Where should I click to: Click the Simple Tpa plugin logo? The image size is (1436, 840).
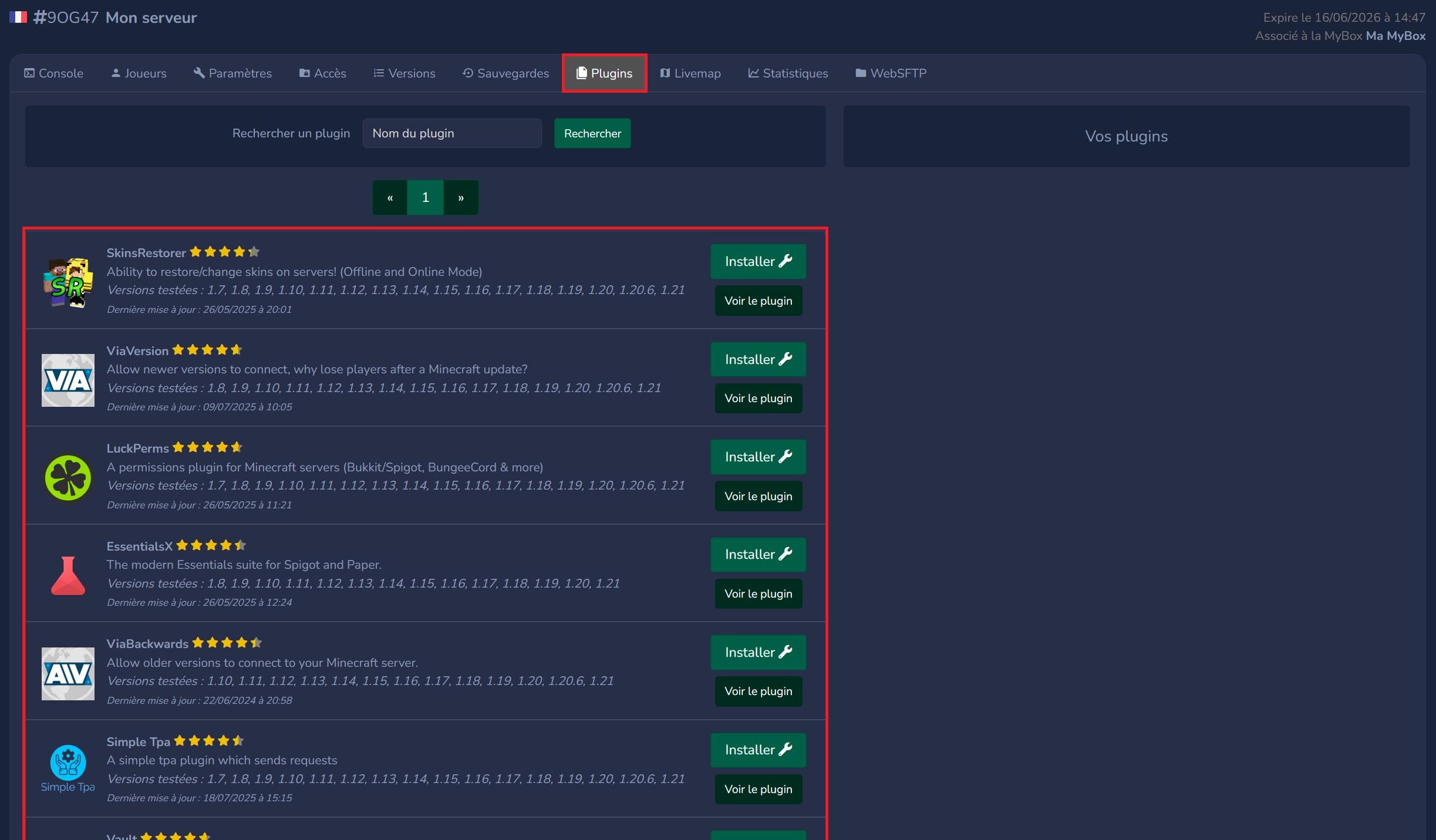(x=68, y=768)
